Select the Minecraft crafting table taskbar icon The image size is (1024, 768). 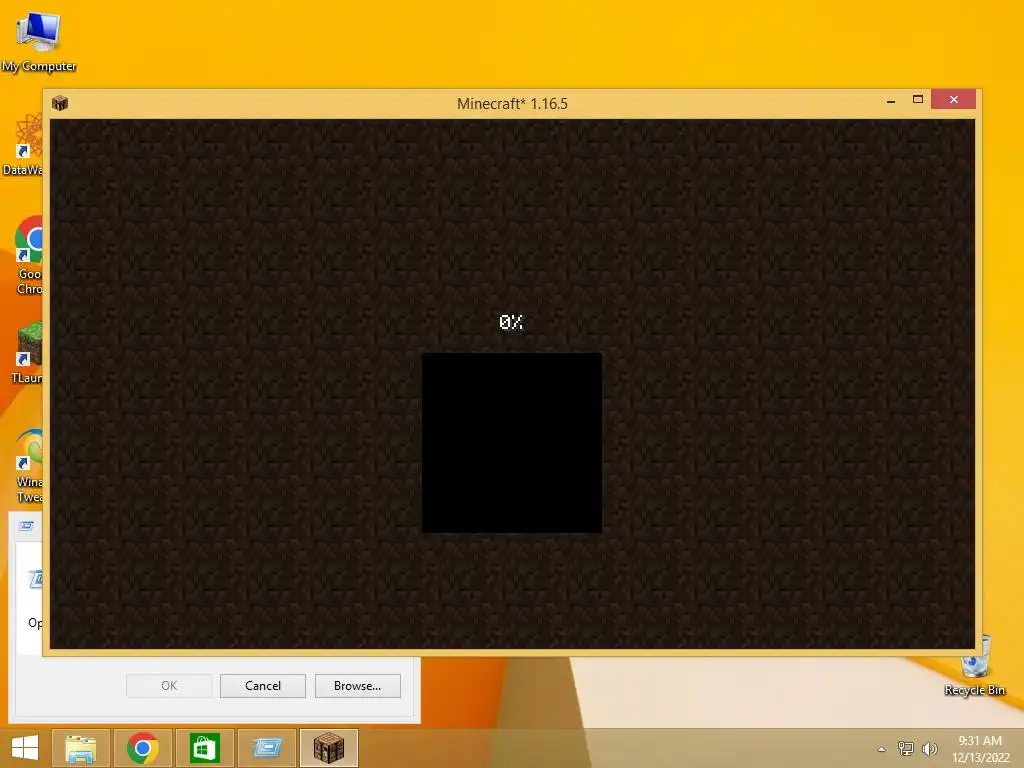tap(328, 748)
